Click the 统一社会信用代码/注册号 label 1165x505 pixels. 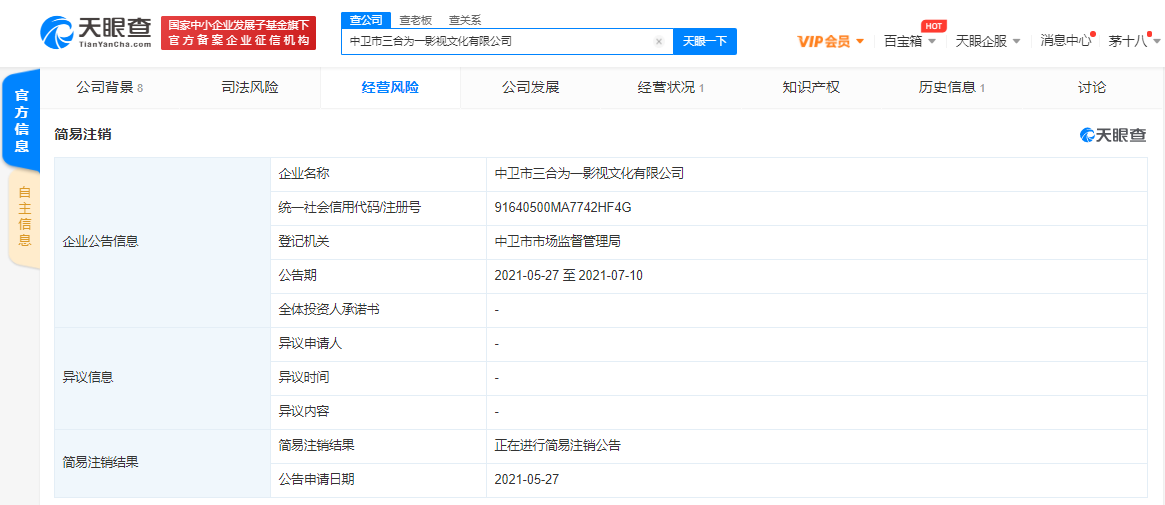pyautogui.click(x=349, y=208)
